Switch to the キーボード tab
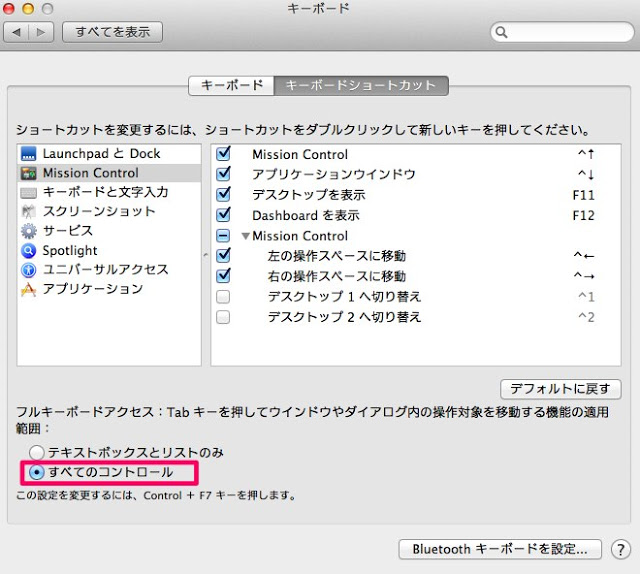Viewport: 640px width, 574px height. [231, 85]
